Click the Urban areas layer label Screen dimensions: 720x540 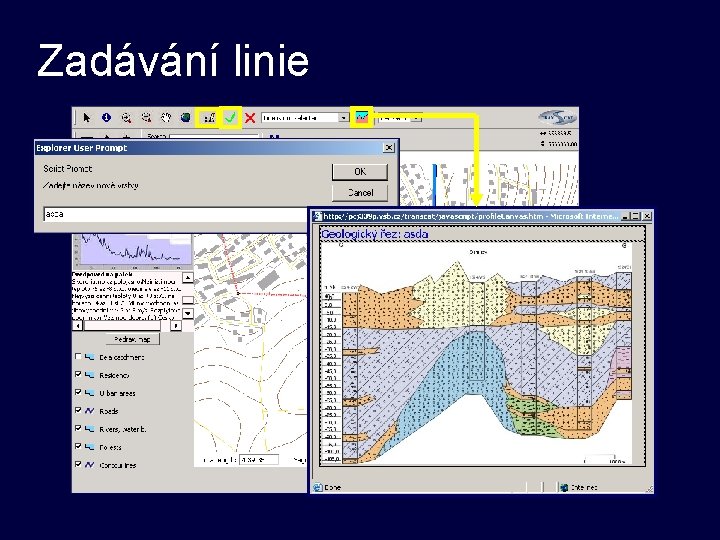(117, 393)
